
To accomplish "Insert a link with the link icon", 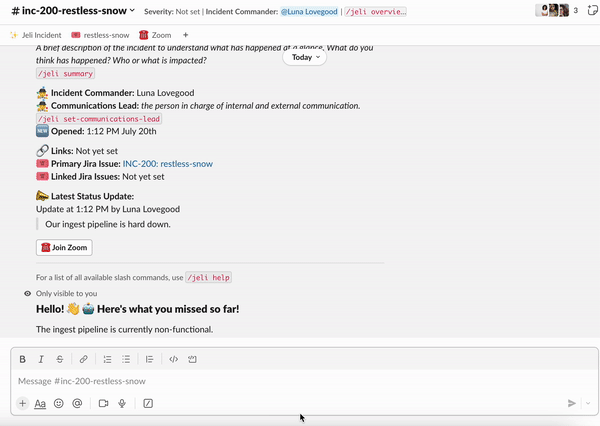I will 83,359.
